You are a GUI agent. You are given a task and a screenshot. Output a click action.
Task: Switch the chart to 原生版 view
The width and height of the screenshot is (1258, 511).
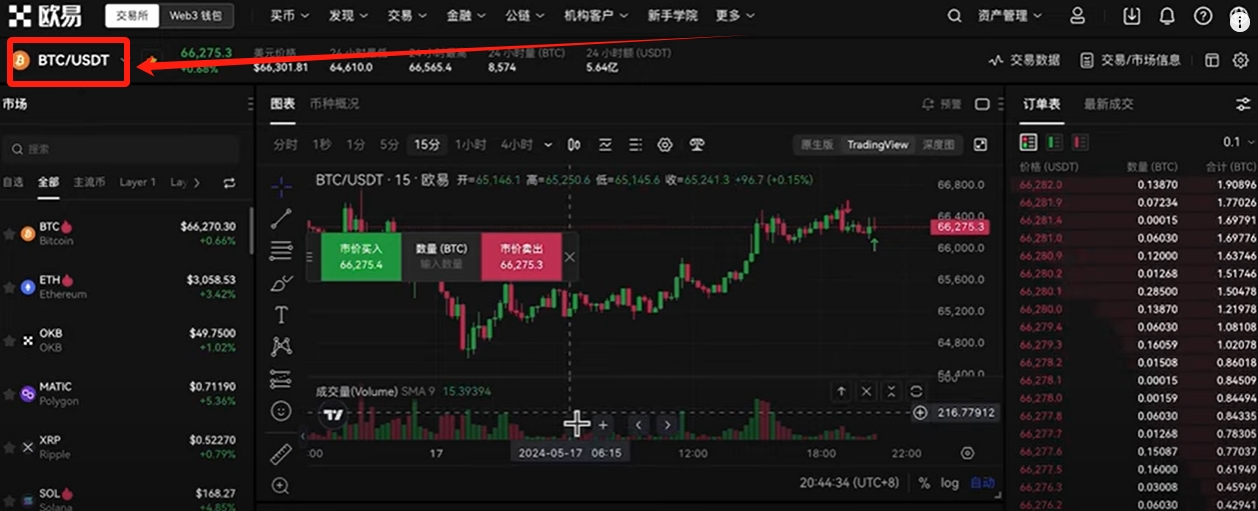click(816, 144)
